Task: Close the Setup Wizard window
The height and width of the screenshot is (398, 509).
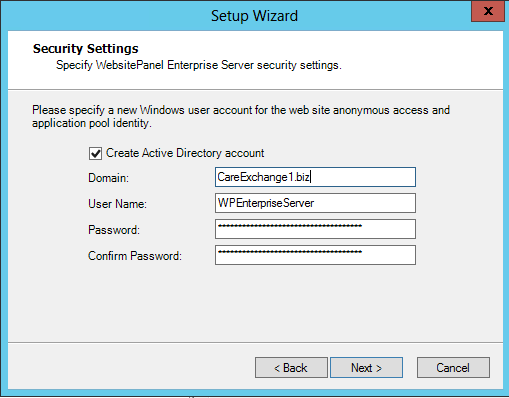Action: 488,11
